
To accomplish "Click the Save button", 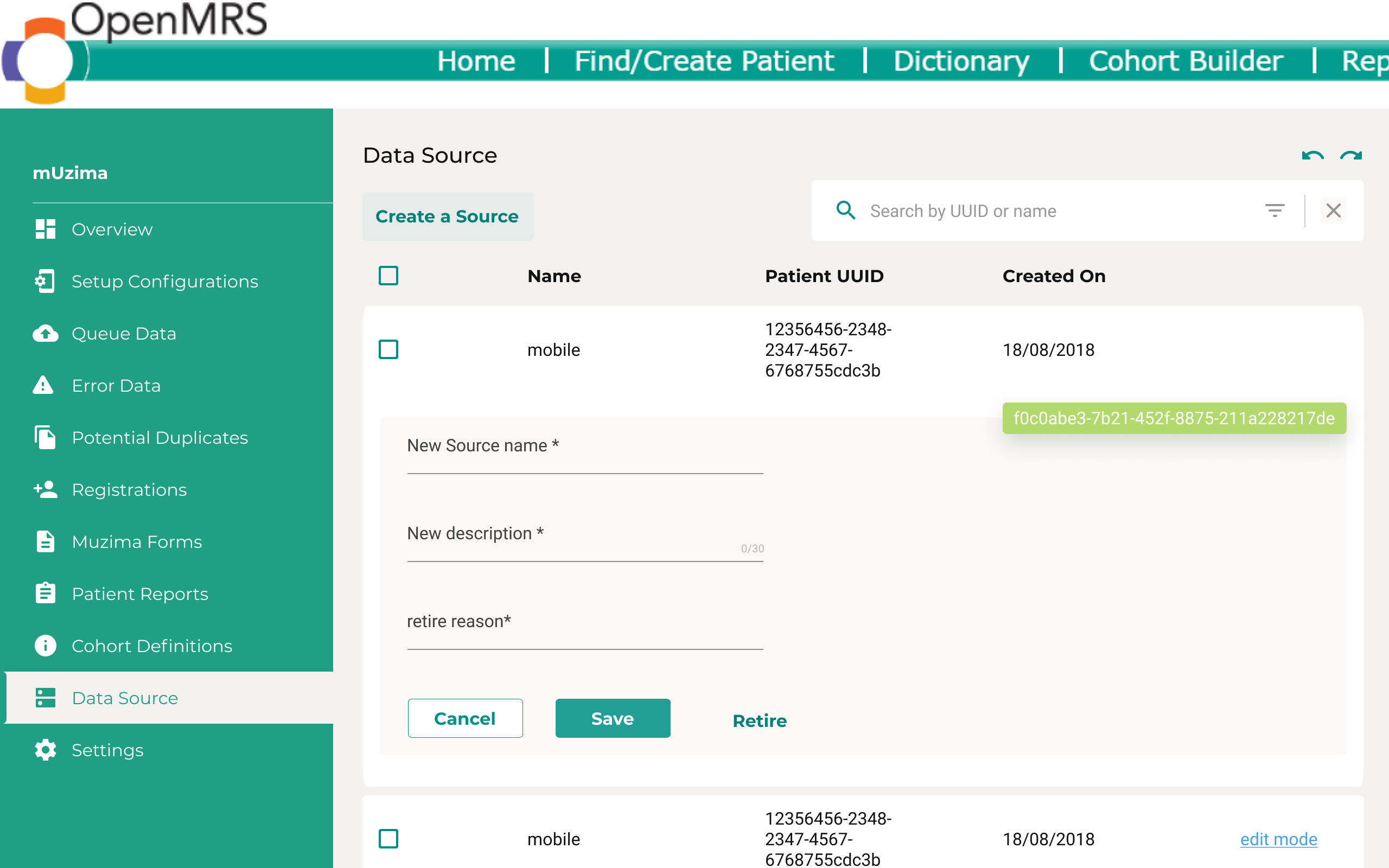I will pyautogui.click(x=613, y=718).
